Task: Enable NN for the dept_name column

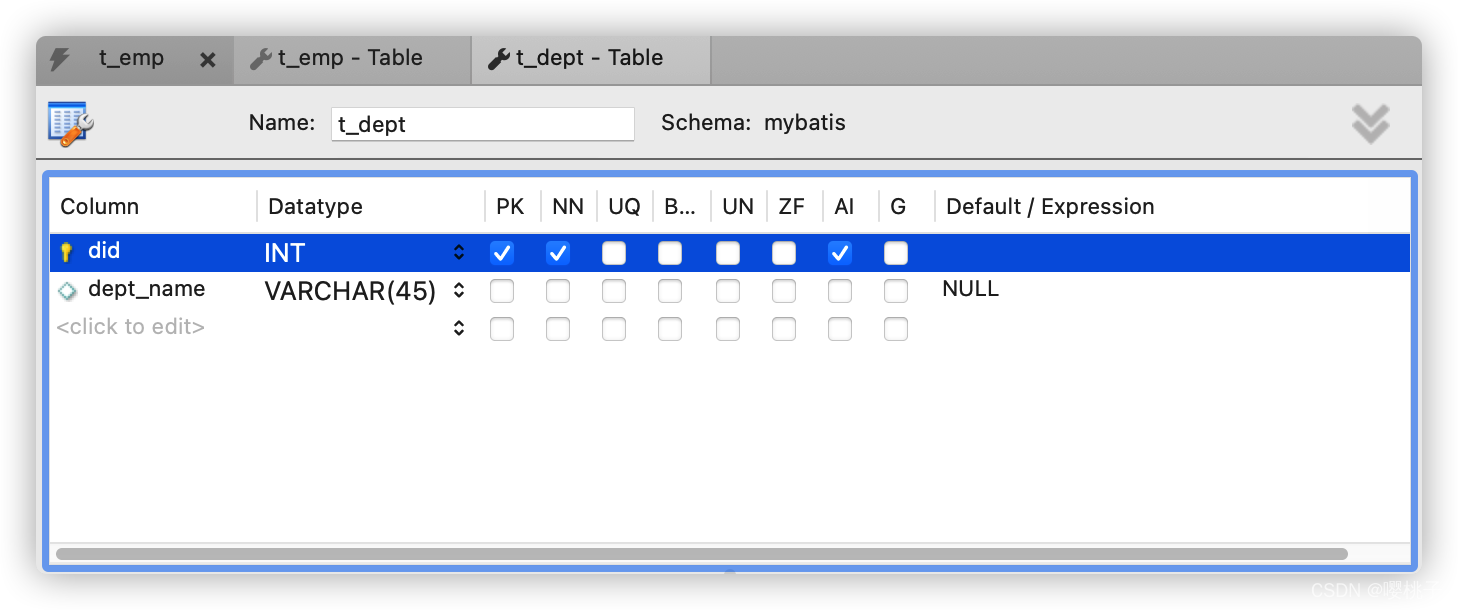Action: [x=557, y=290]
